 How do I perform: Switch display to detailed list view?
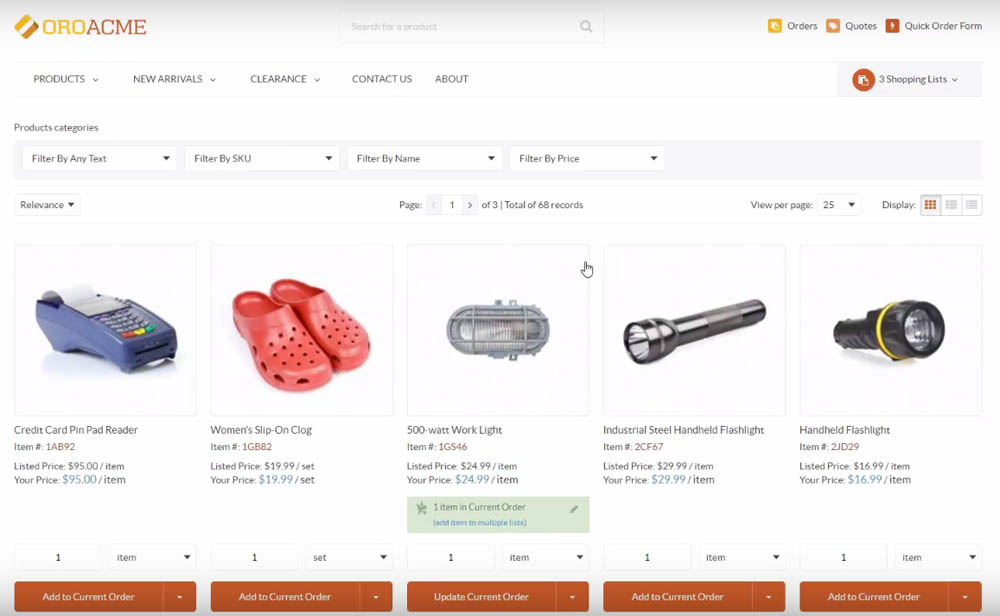click(950, 204)
